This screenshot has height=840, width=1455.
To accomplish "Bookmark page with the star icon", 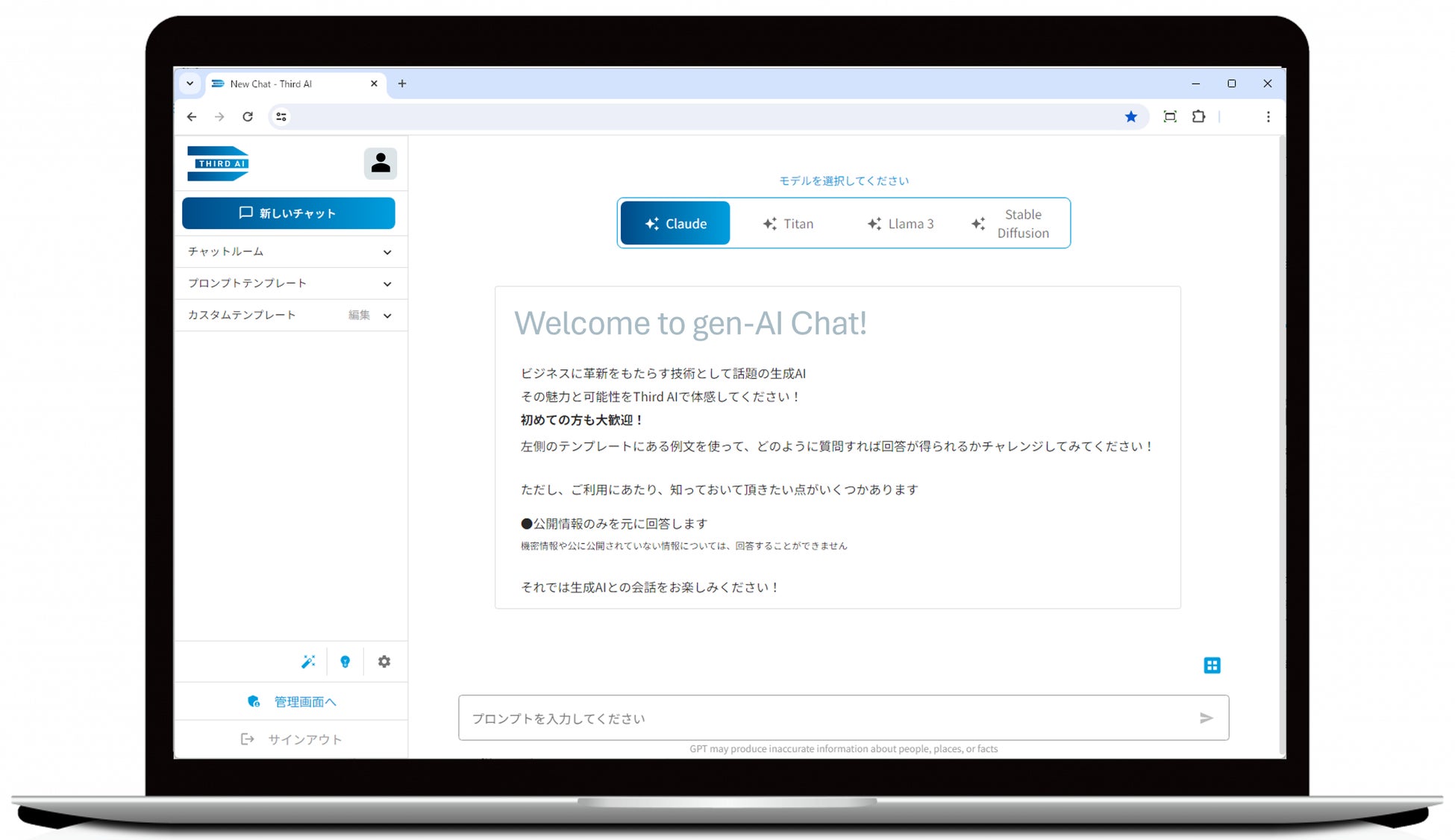I will [1131, 116].
